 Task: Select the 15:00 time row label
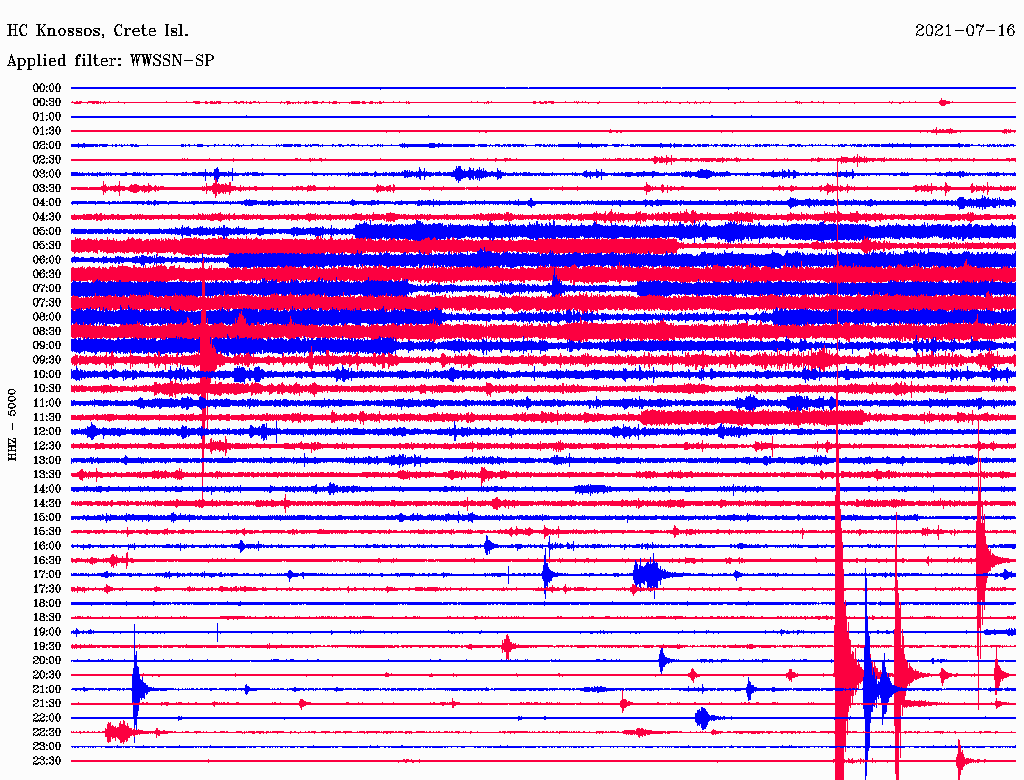(x=46, y=517)
